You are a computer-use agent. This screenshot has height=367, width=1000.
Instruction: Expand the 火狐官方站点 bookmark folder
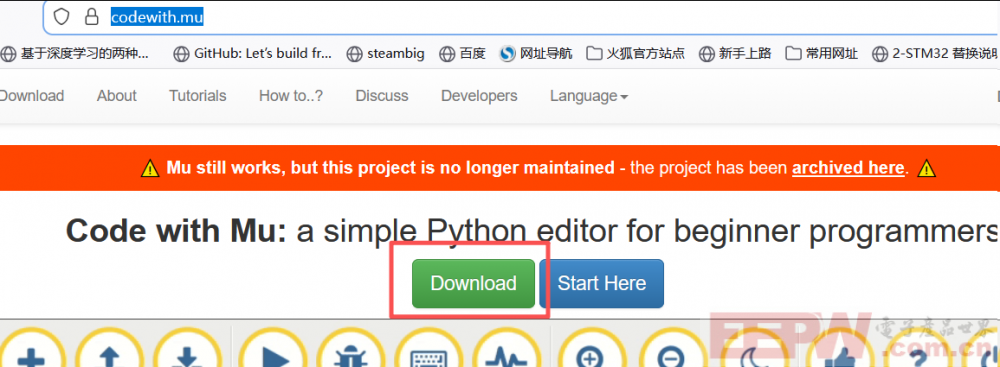[x=635, y=54]
